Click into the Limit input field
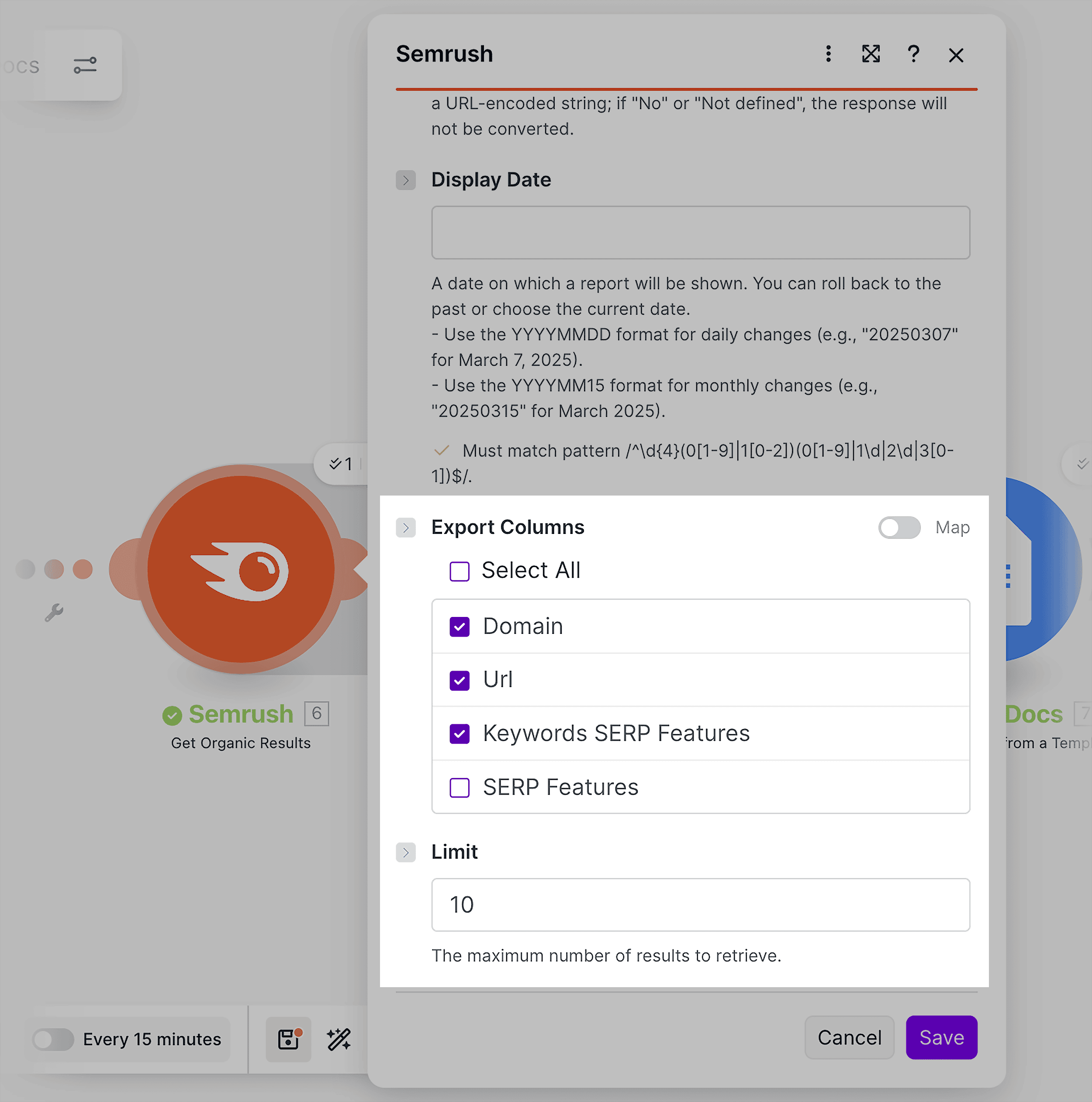 pos(700,905)
